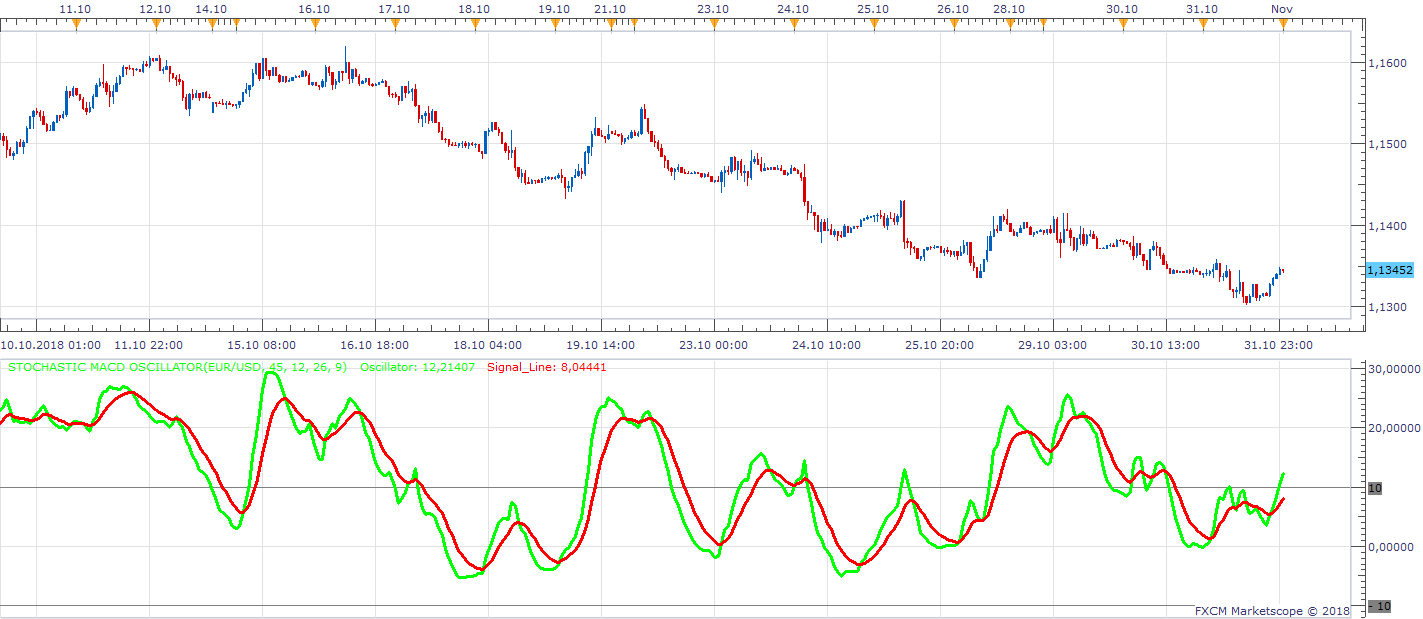
Task: Click the 25.10 20:00 time label
Action: tap(940, 345)
